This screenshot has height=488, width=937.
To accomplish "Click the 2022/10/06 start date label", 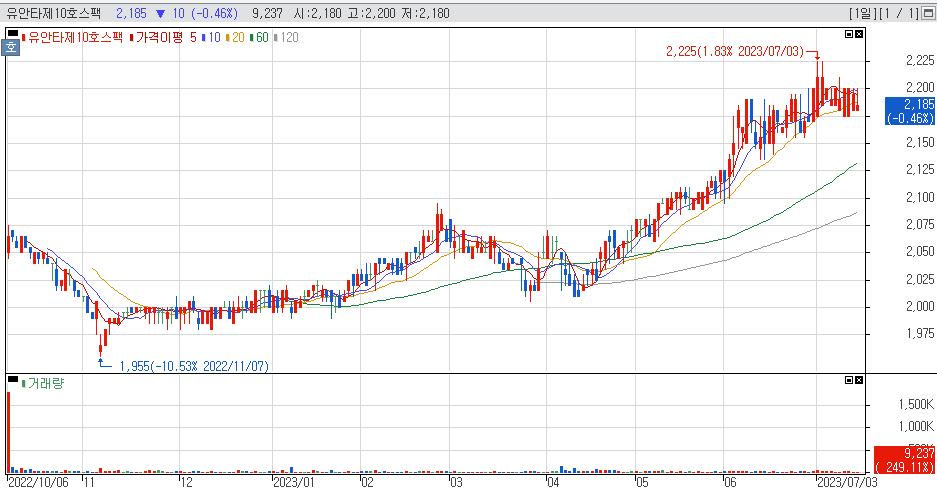I will 38,482.
